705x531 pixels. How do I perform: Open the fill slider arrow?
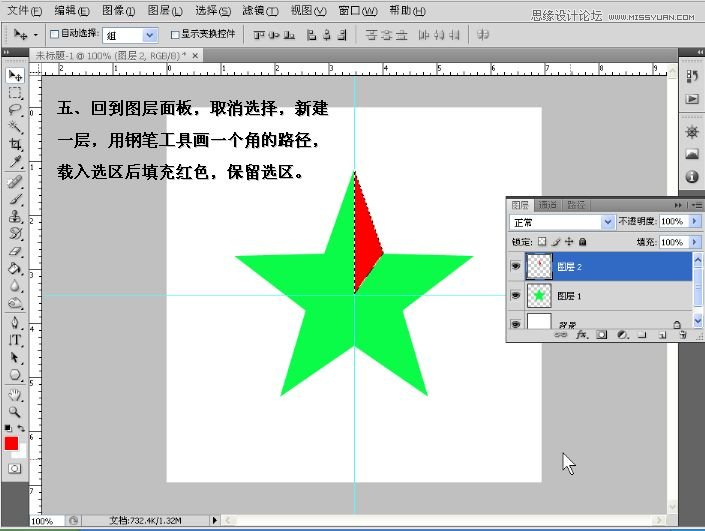click(695, 242)
